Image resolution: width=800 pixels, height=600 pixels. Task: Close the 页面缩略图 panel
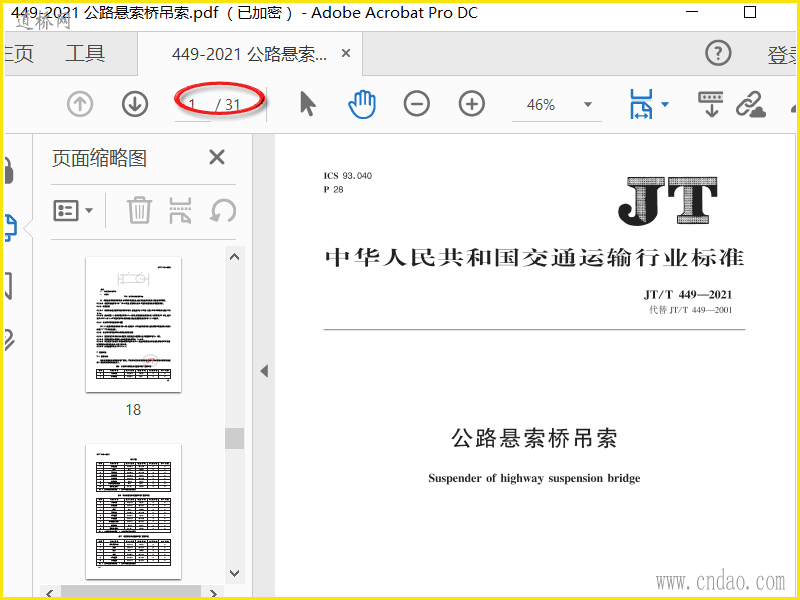(x=217, y=157)
